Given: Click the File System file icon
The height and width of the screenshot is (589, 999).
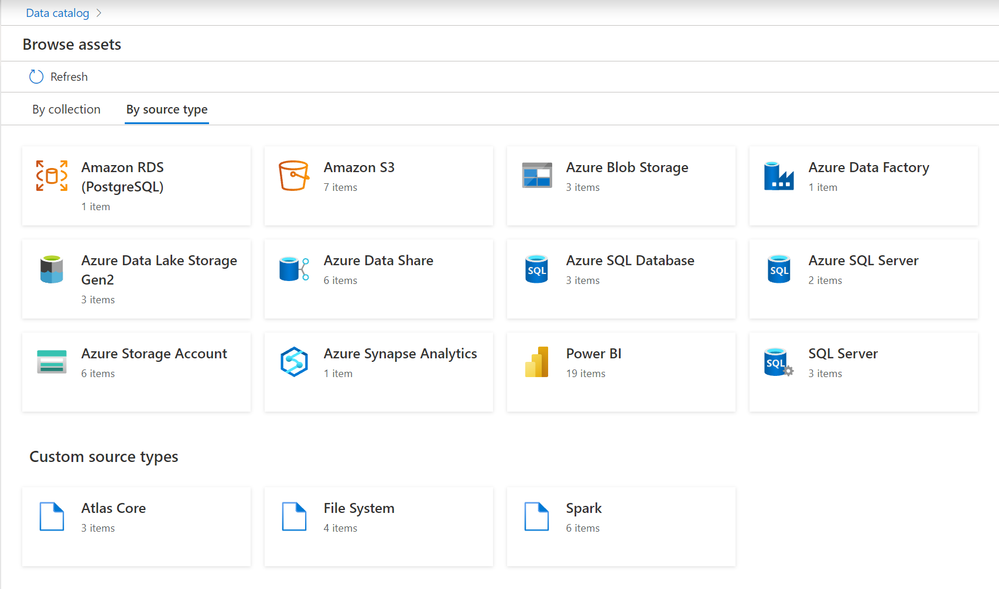Looking at the screenshot, I should pos(294,516).
